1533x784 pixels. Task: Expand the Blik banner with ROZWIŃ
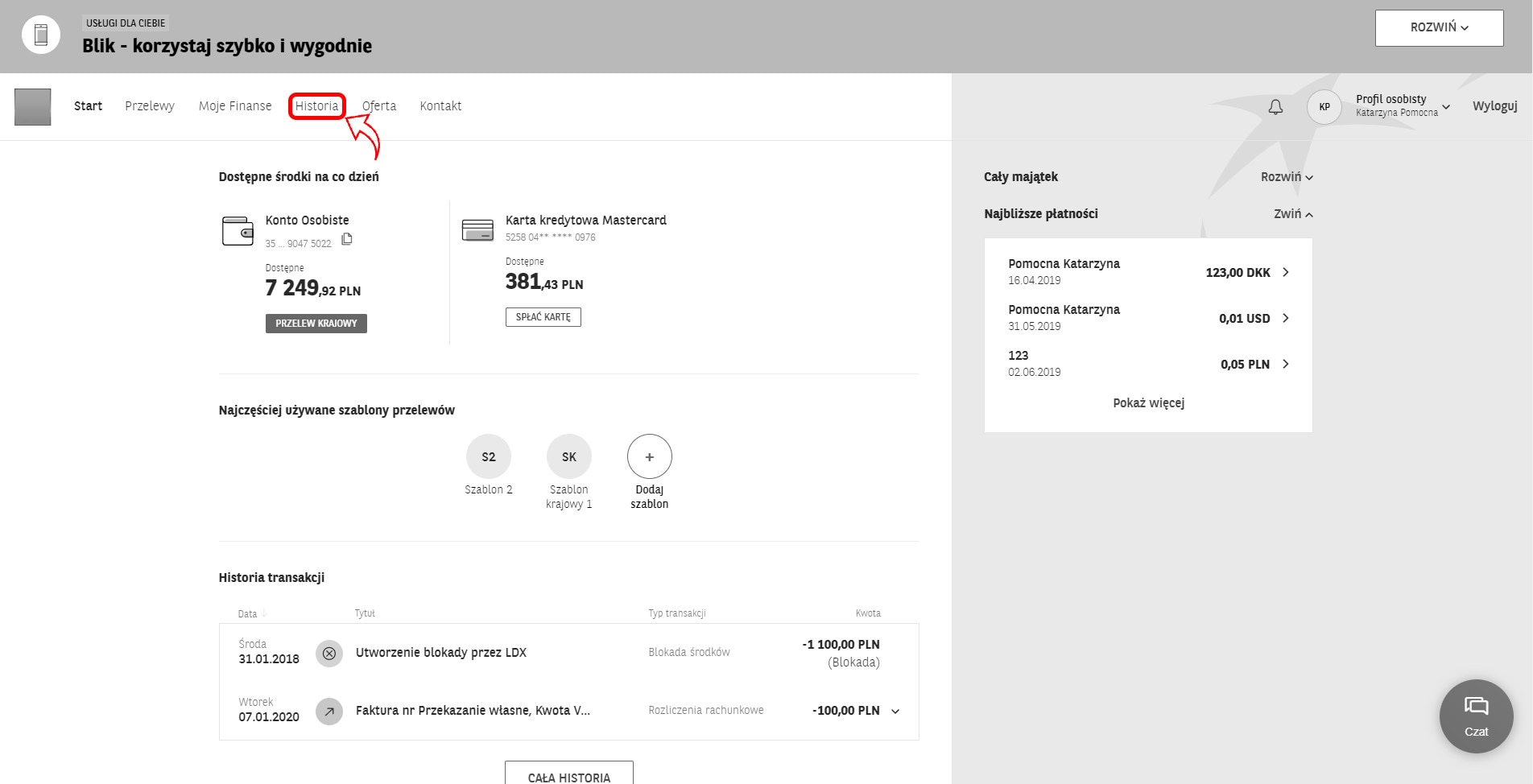coord(1439,28)
